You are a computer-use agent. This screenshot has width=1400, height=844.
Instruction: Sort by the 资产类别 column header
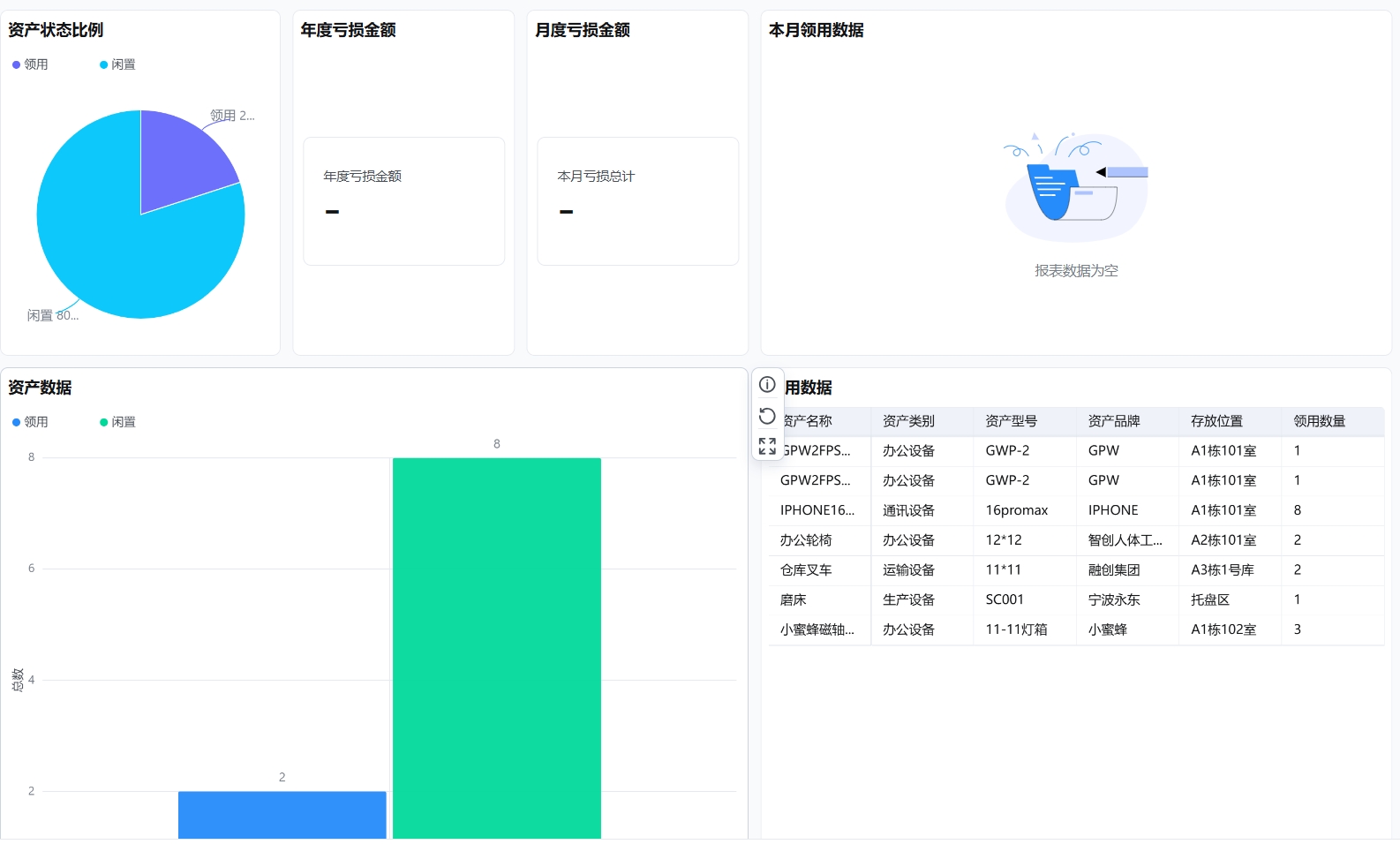908,421
